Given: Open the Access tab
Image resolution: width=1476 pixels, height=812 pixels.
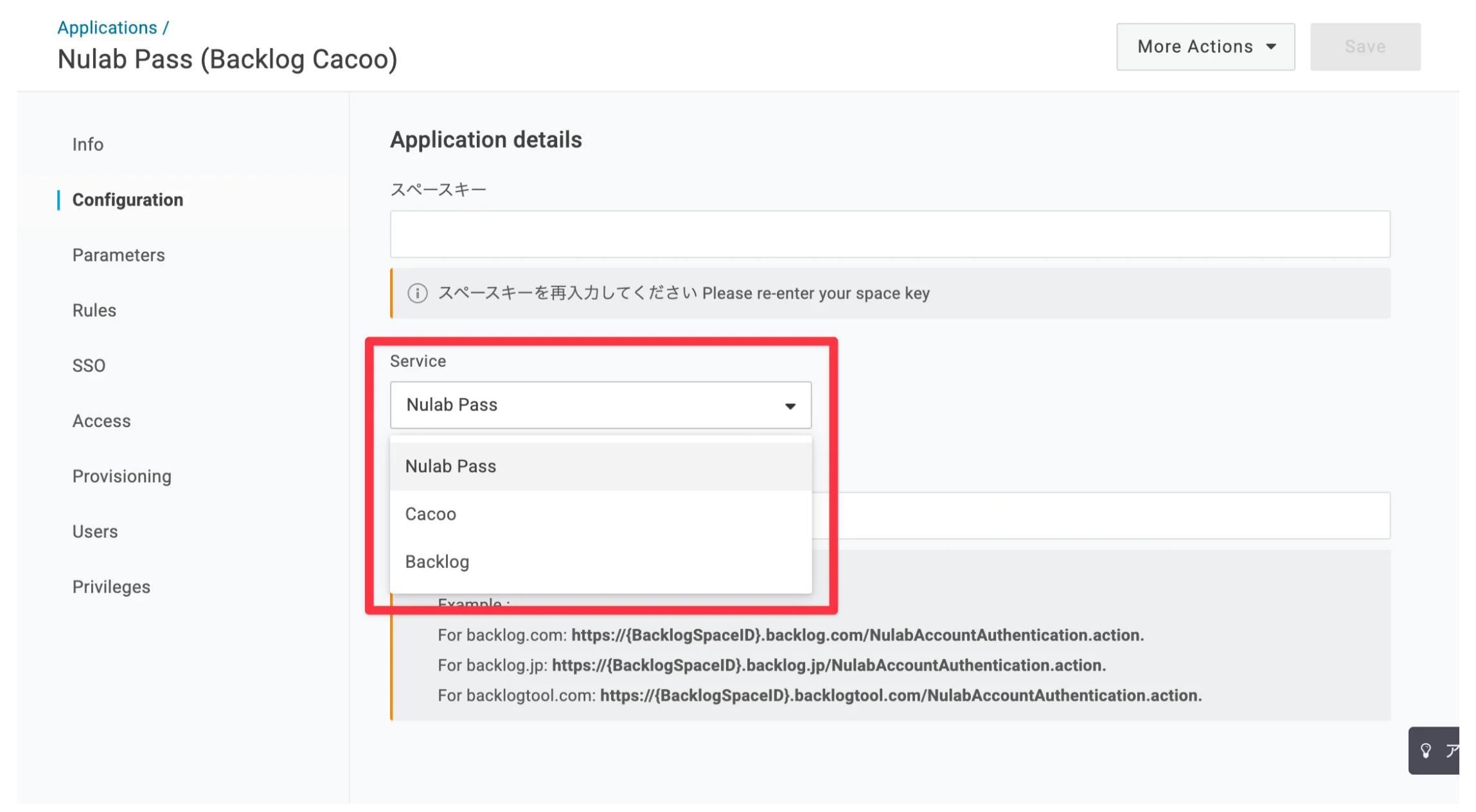Looking at the screenshot, I should [102, 421].
